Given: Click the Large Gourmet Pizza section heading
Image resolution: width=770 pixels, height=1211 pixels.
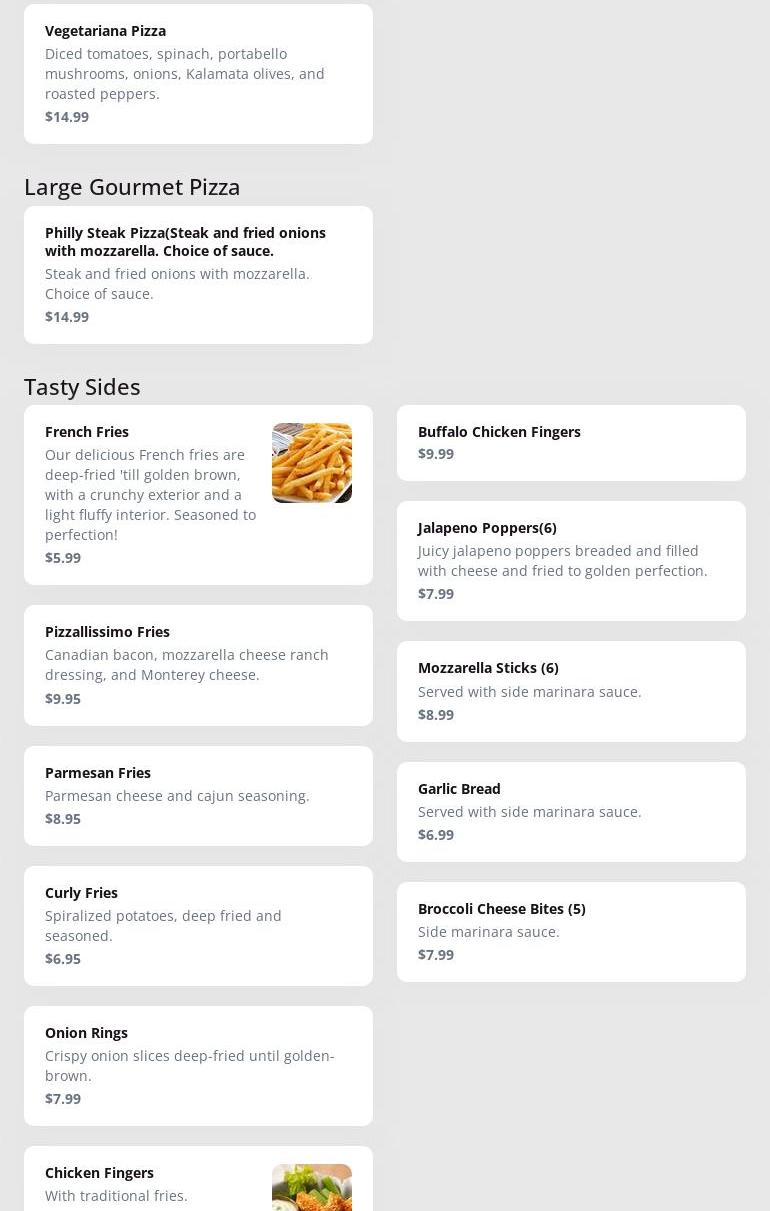Looking at the screenshot, I should (x=132, y=187).
